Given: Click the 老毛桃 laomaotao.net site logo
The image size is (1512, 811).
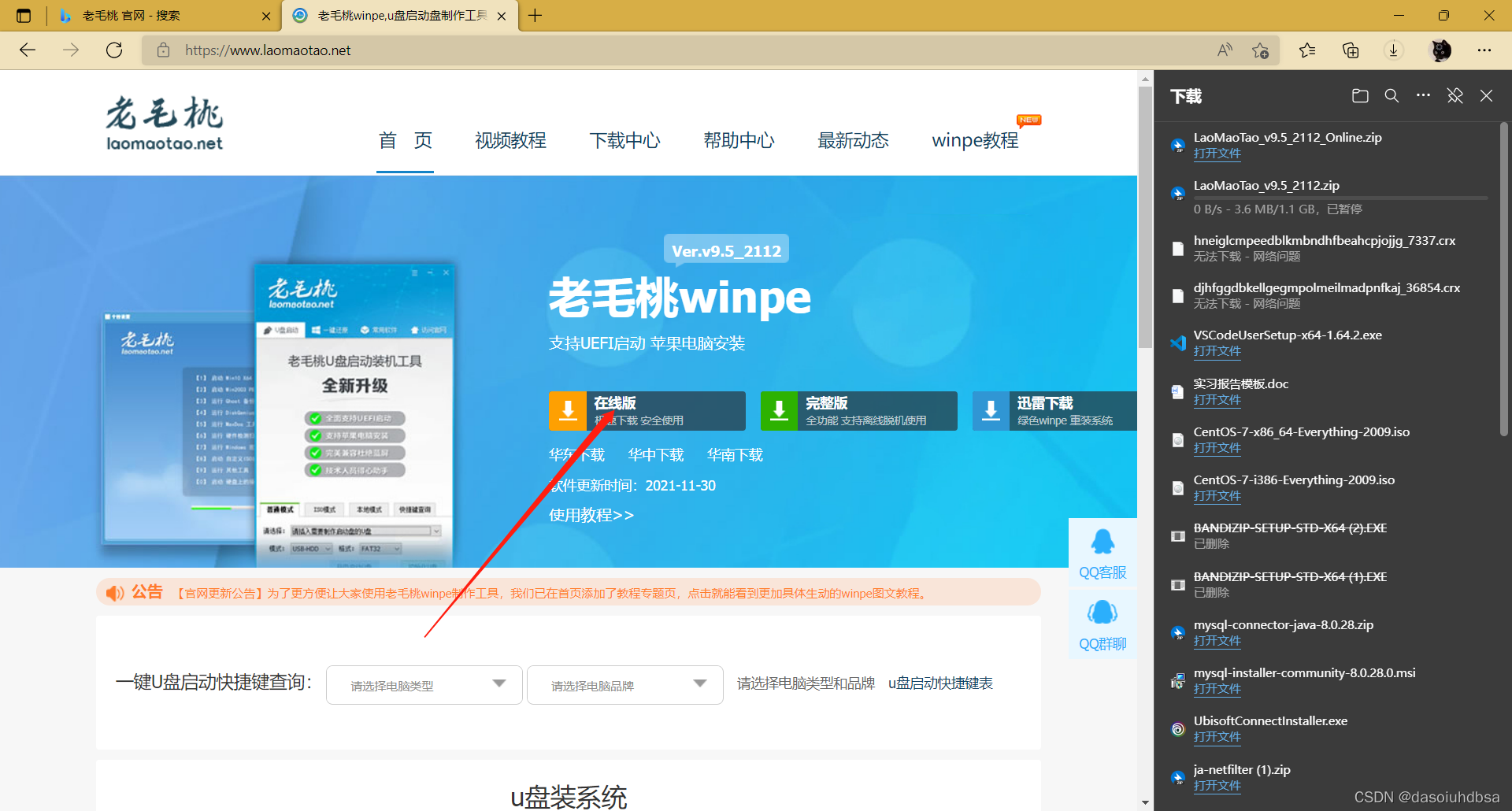Looking at the screenshot, I should 165,123.
